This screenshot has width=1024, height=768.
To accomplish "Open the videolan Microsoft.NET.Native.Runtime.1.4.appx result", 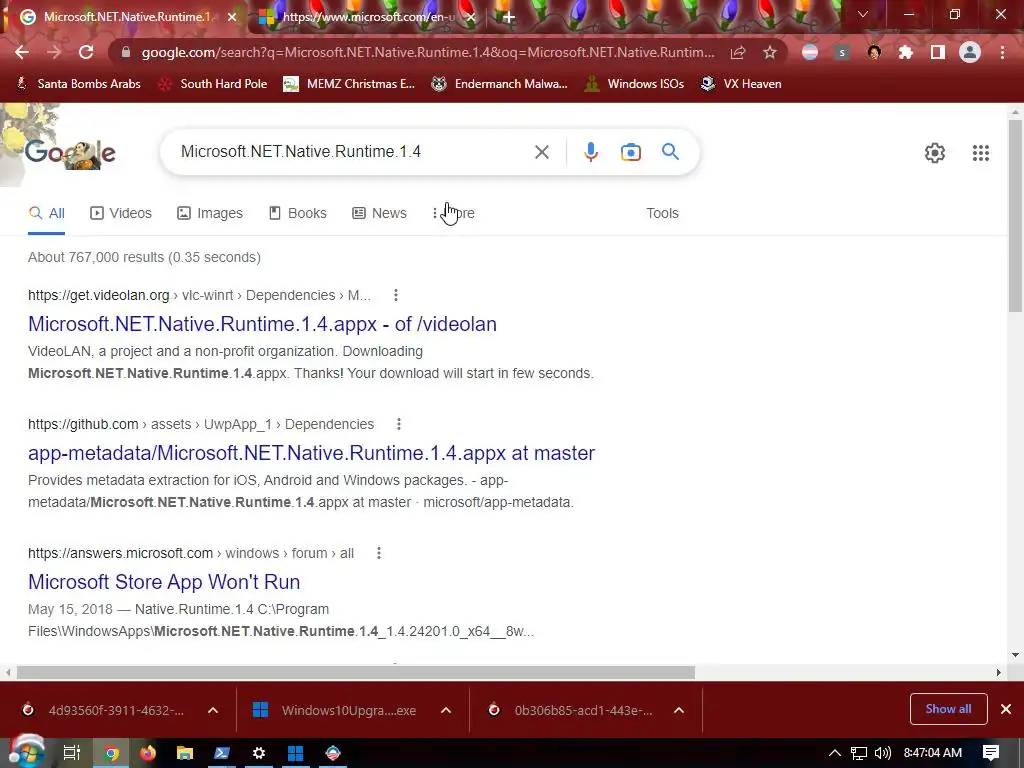I will pos(263,324).
